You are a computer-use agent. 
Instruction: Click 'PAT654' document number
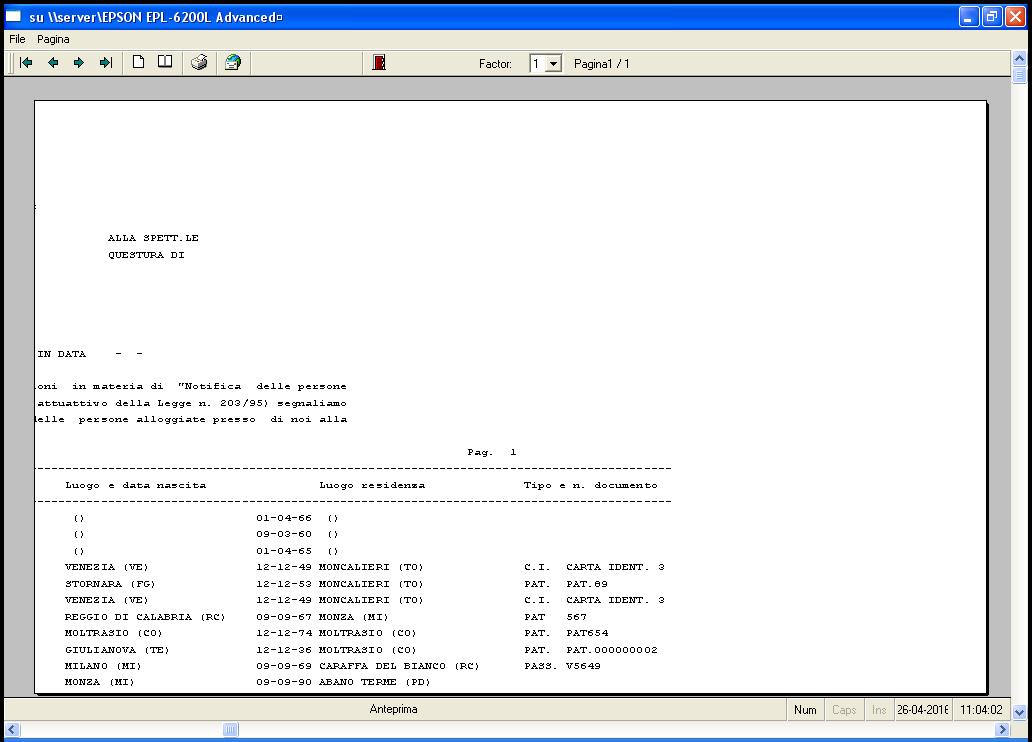[x=587, y=633]
